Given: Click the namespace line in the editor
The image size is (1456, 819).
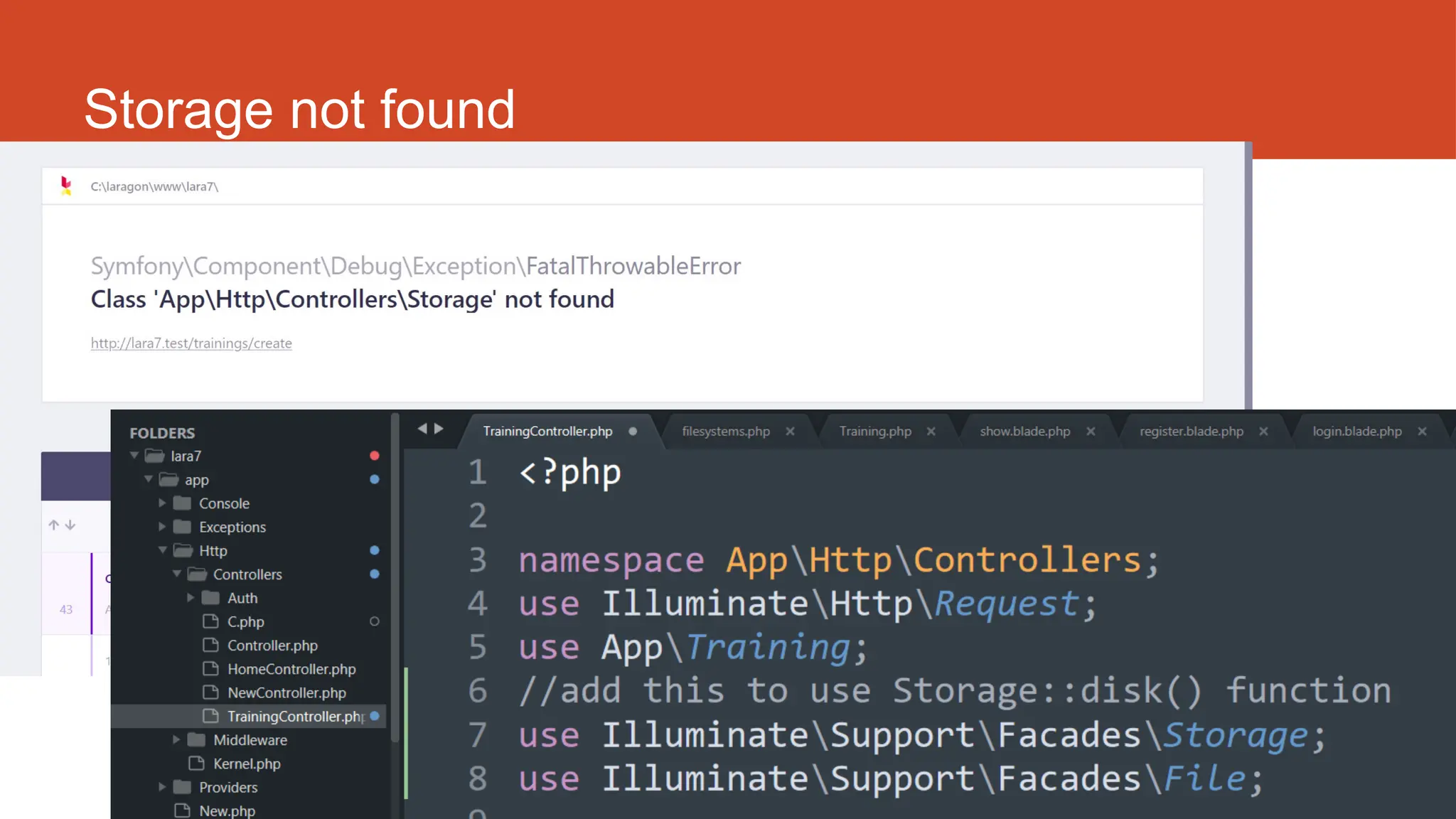Looking at the screenshot, I should [839, 560].
